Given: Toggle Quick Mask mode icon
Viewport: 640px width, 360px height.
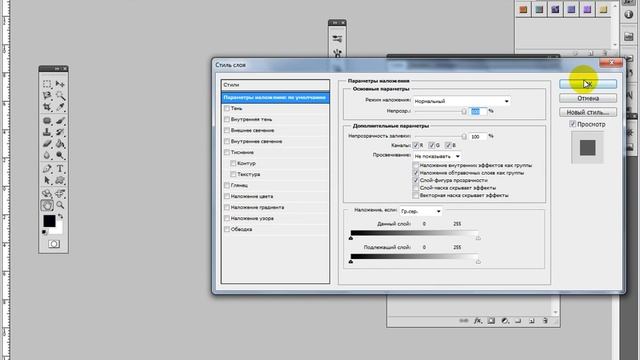Looking at the screenshot, I should (x=53, y=244).
